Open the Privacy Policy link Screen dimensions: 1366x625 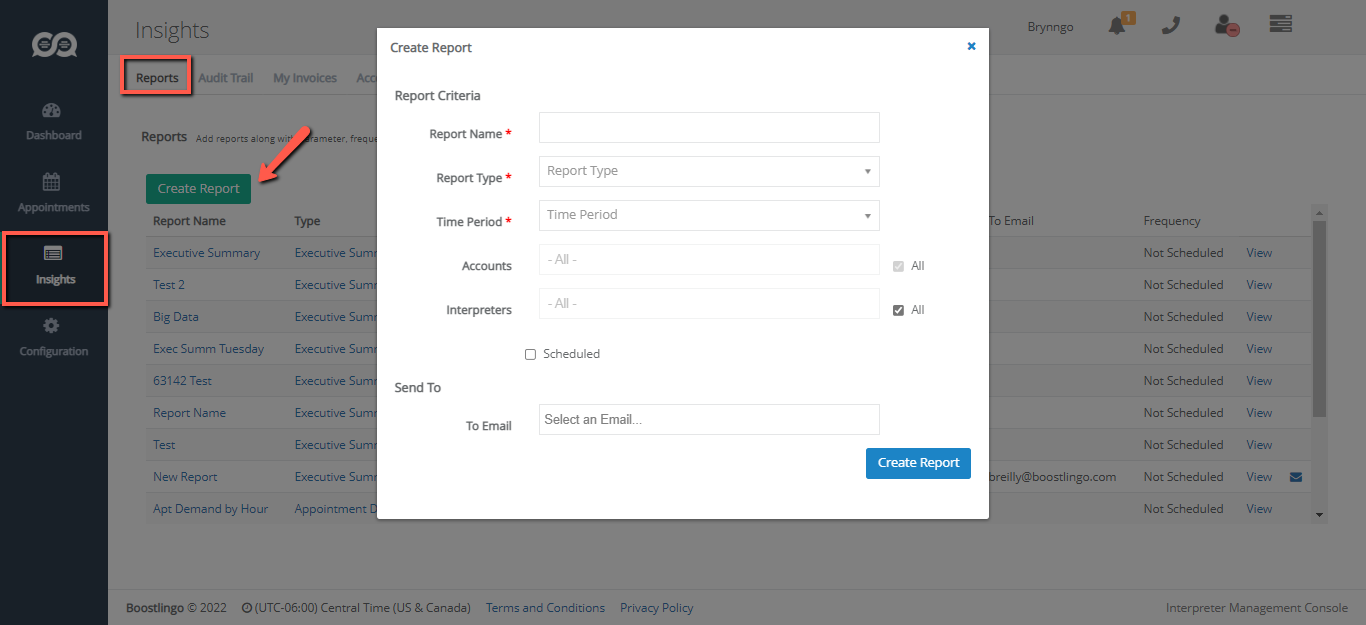pos(656,608)
